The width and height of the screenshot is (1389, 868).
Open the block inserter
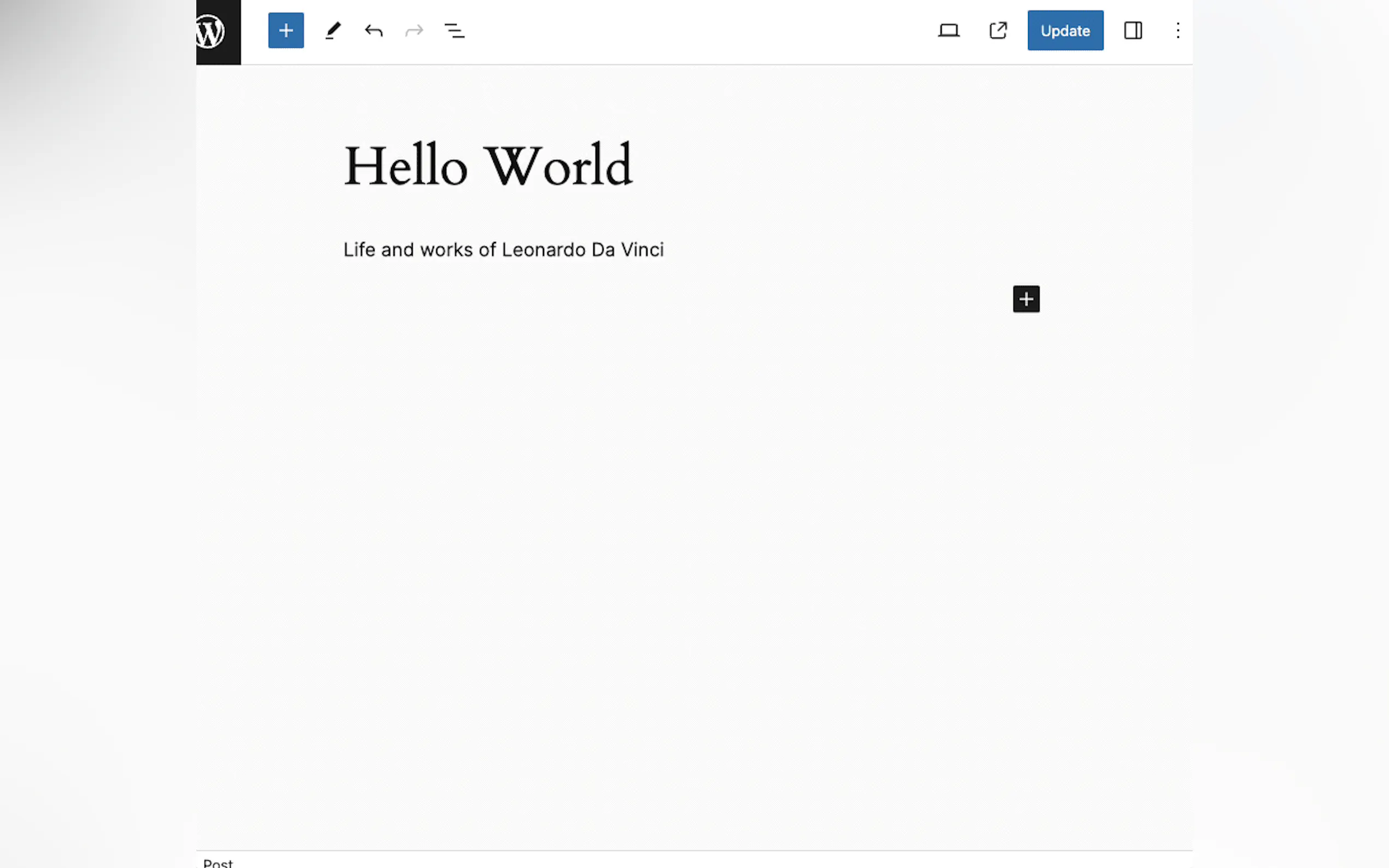[285, 30]
